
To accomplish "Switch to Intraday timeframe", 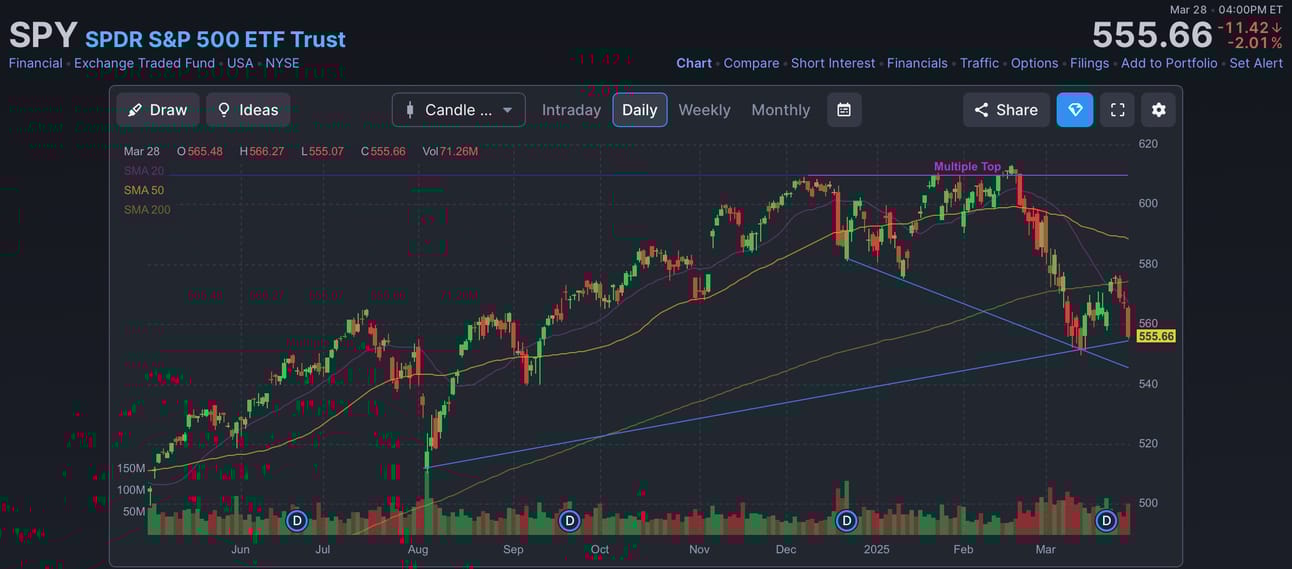I will coord(571,110).
